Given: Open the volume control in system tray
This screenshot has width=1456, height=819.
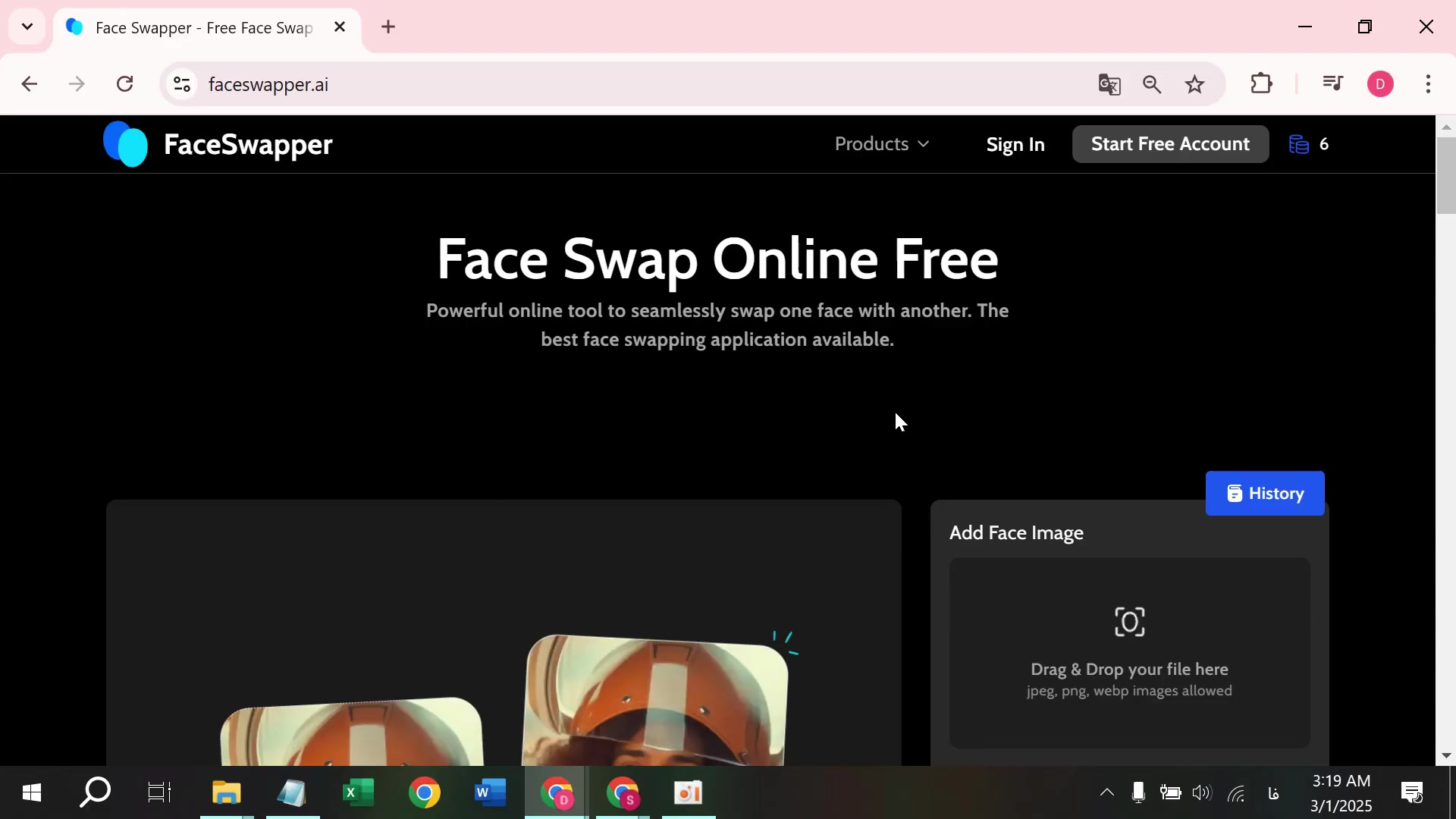Looking at the screenshot, I should click(1202, 793).
